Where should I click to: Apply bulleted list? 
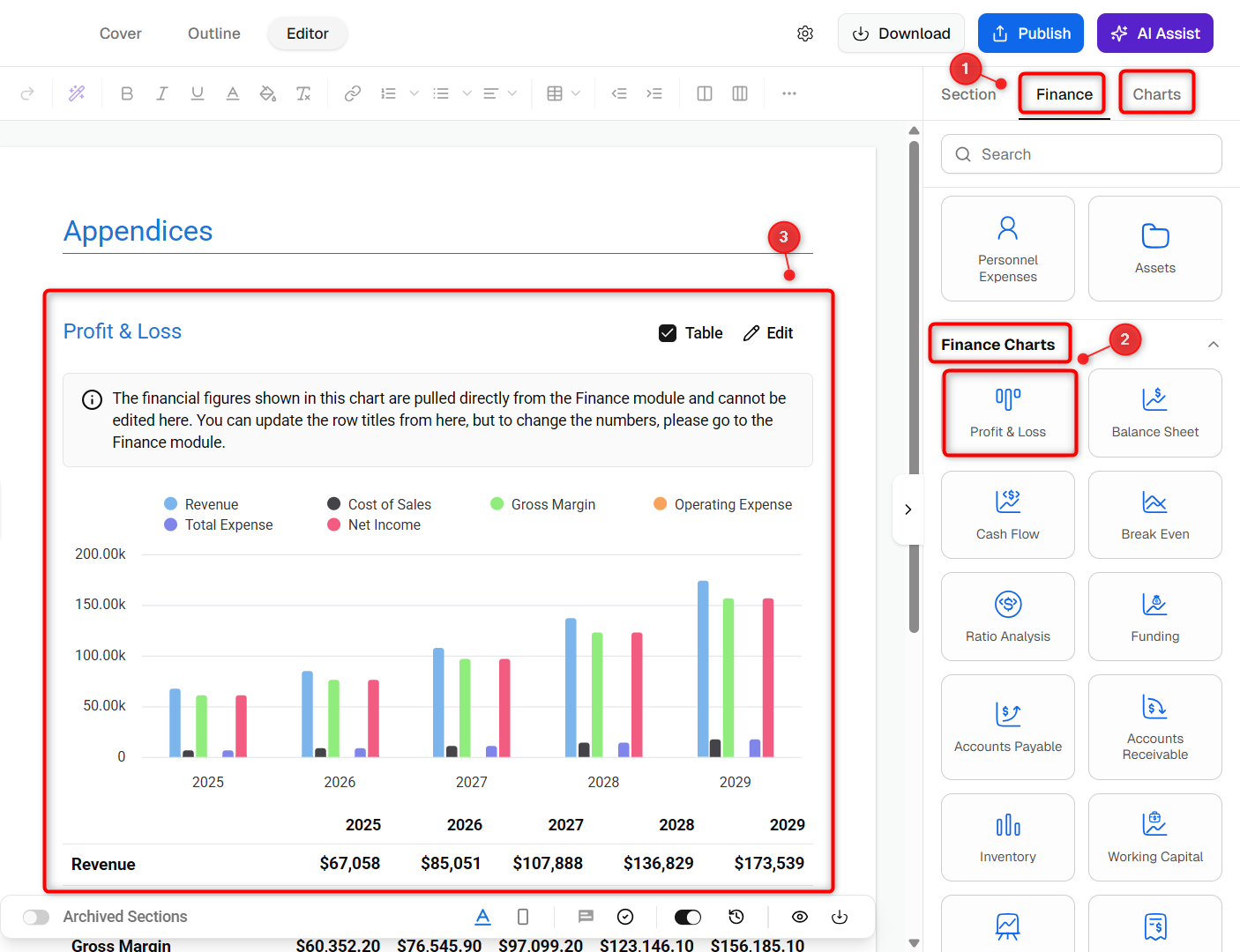(x=441, y=93)
